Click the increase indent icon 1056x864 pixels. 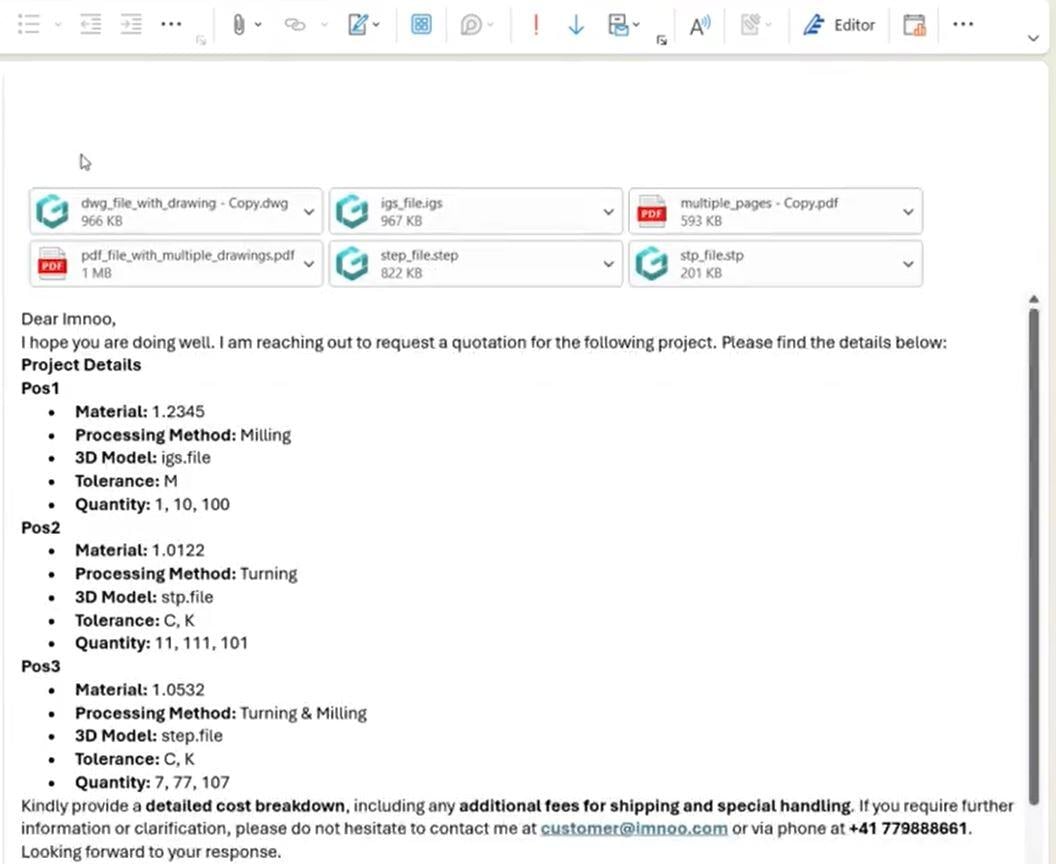pos(131,25)
